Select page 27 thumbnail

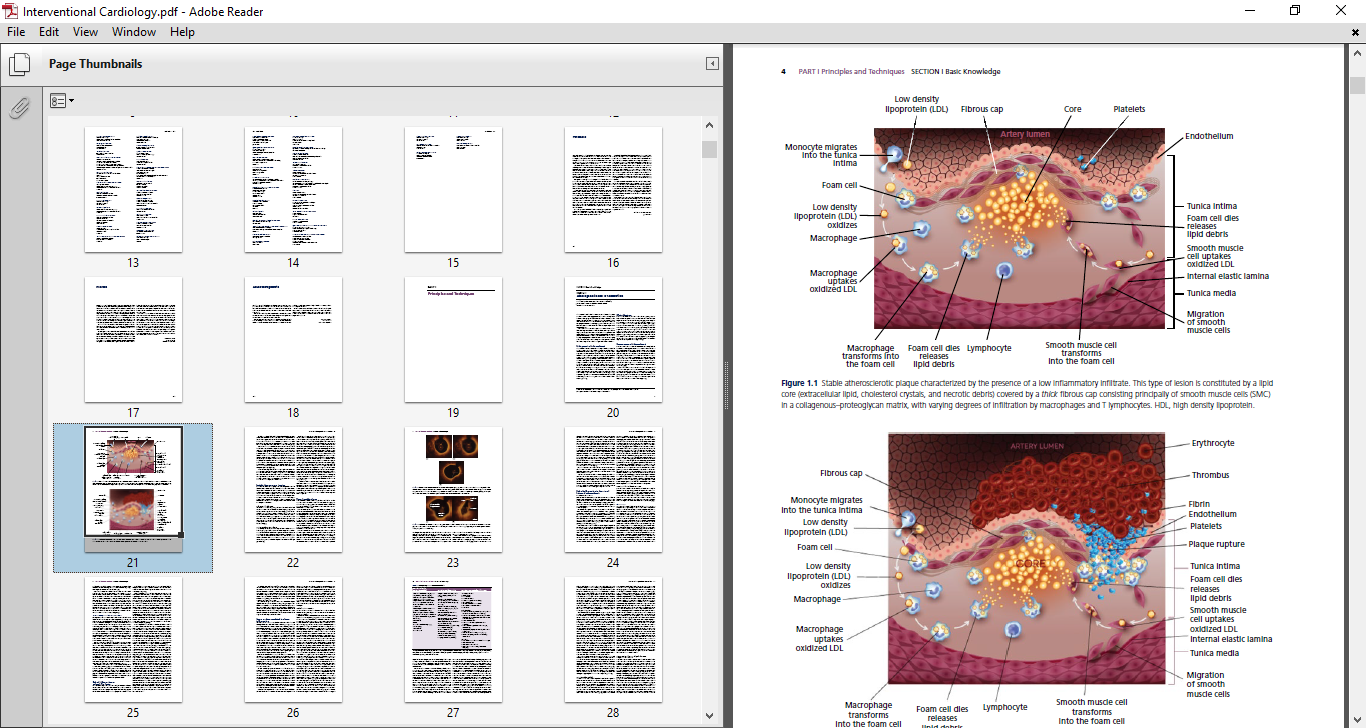coord(453,639)
